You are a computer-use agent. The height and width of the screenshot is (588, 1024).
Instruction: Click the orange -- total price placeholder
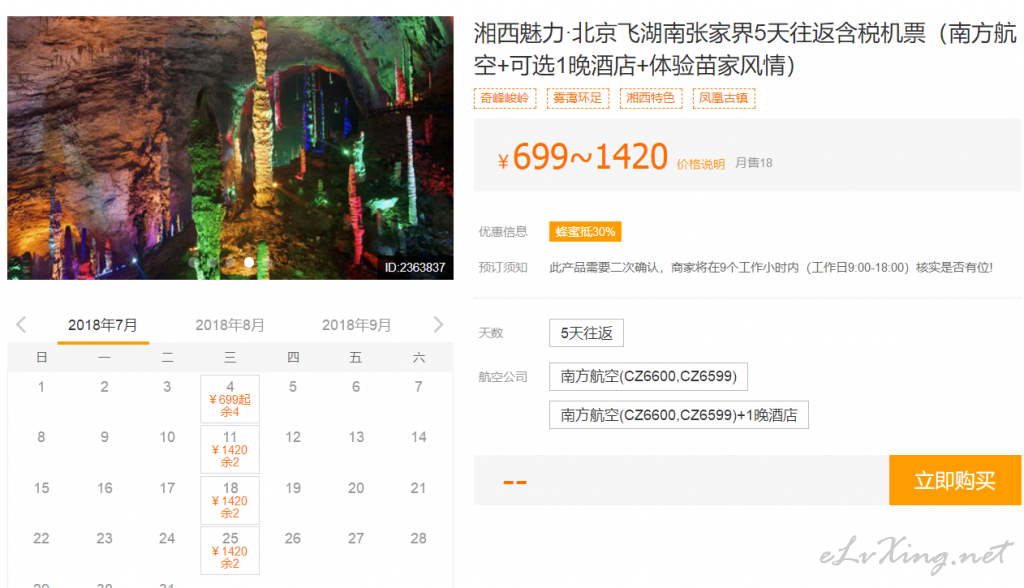pos(515,482)
